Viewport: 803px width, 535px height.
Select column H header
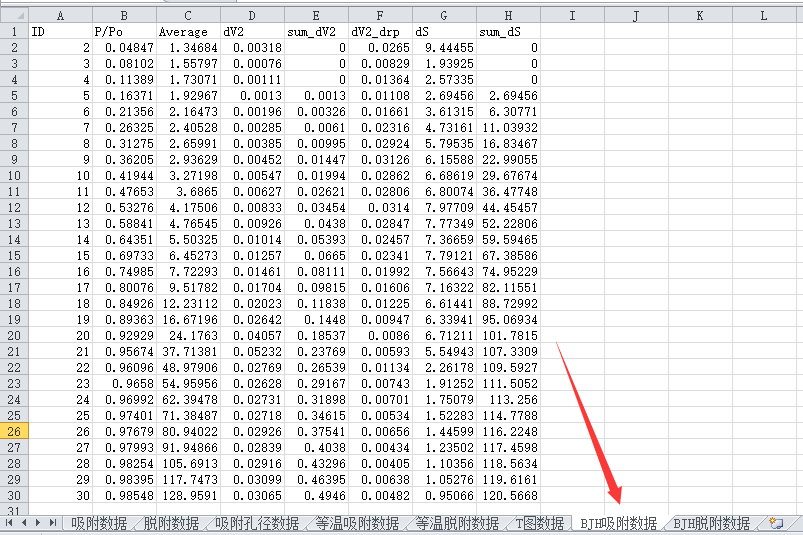click(509, 15)
